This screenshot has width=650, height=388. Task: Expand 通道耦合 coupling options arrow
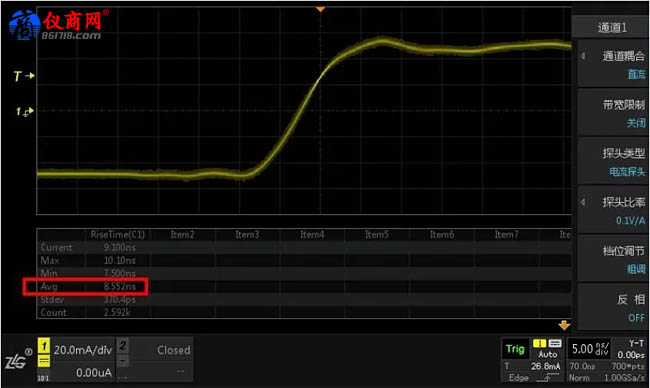583,56
